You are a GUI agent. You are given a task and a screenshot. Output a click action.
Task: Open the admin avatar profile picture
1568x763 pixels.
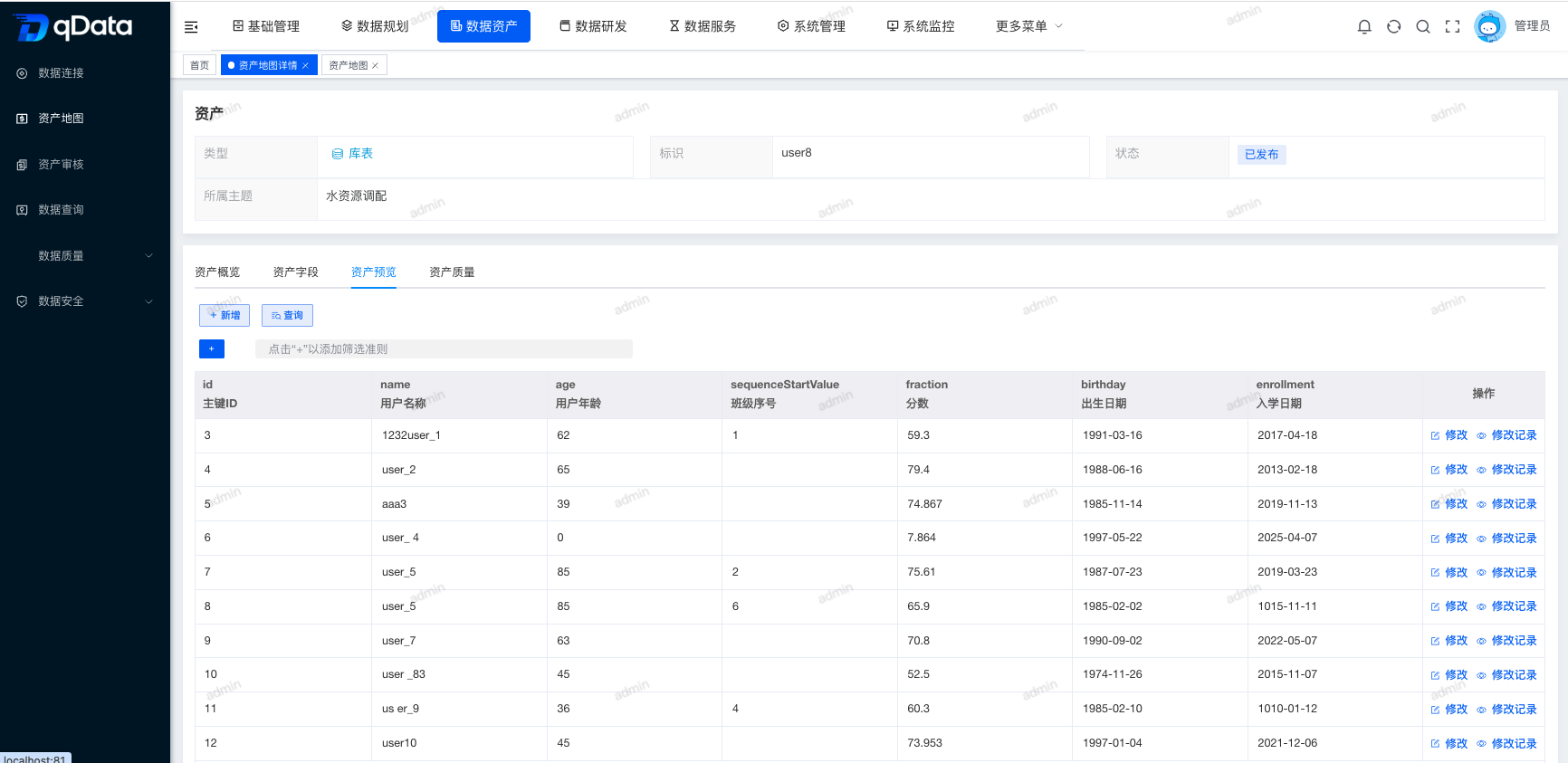(1489, 26)
